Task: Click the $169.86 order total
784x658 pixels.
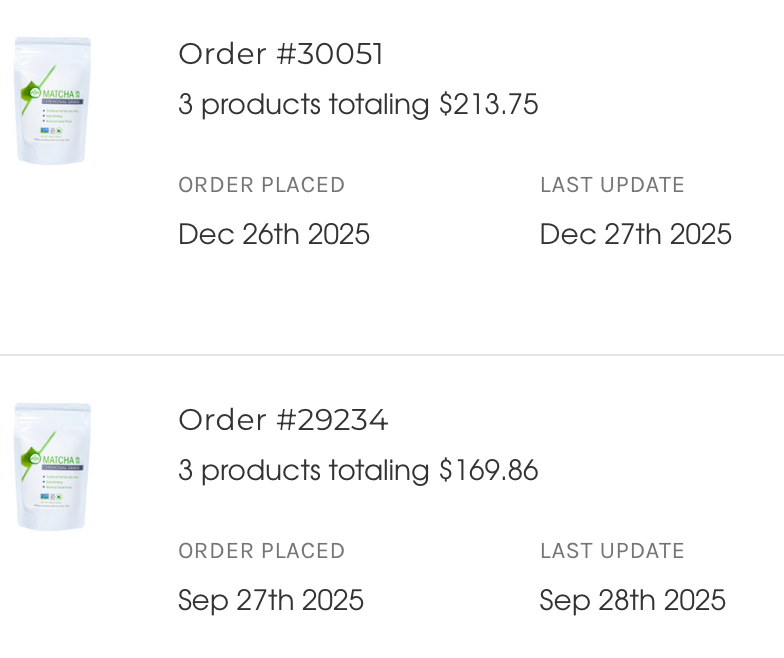Action: click(x=489, y=470)
